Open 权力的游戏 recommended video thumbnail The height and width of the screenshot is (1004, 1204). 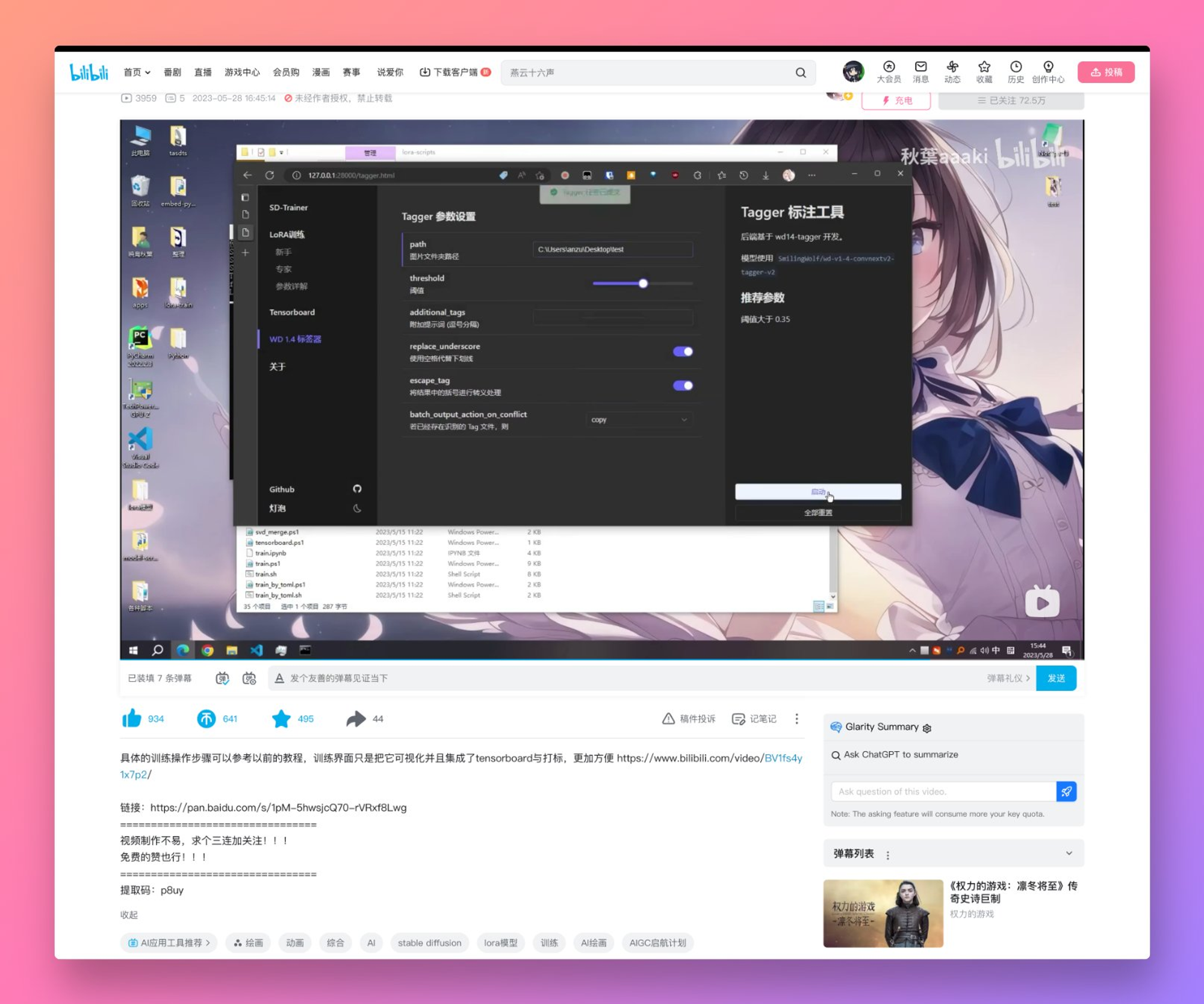pos(883,913)
